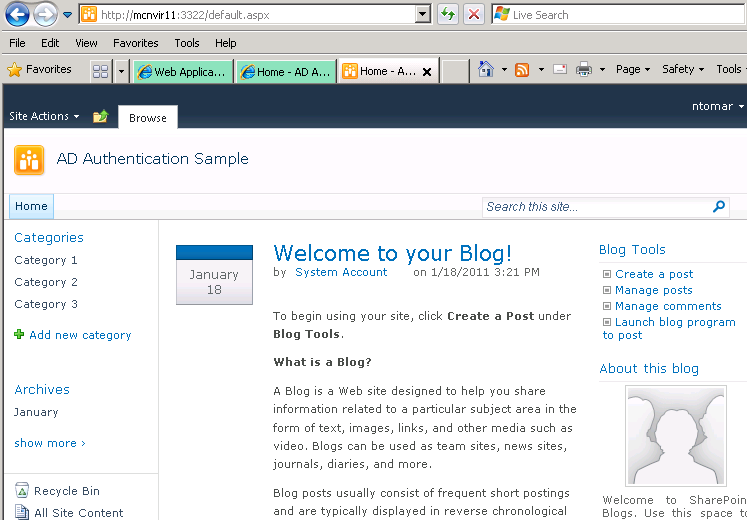Click the AD Authentication Sample title
This screenshot has width=747, height=520.
[x=152, y=159]
